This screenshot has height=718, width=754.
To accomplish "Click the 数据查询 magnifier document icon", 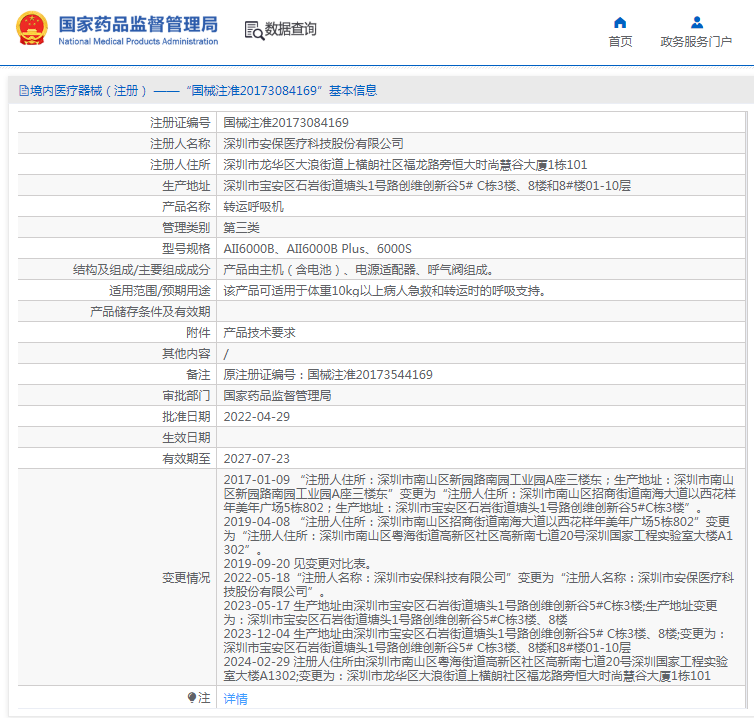I will coord(253,30).
